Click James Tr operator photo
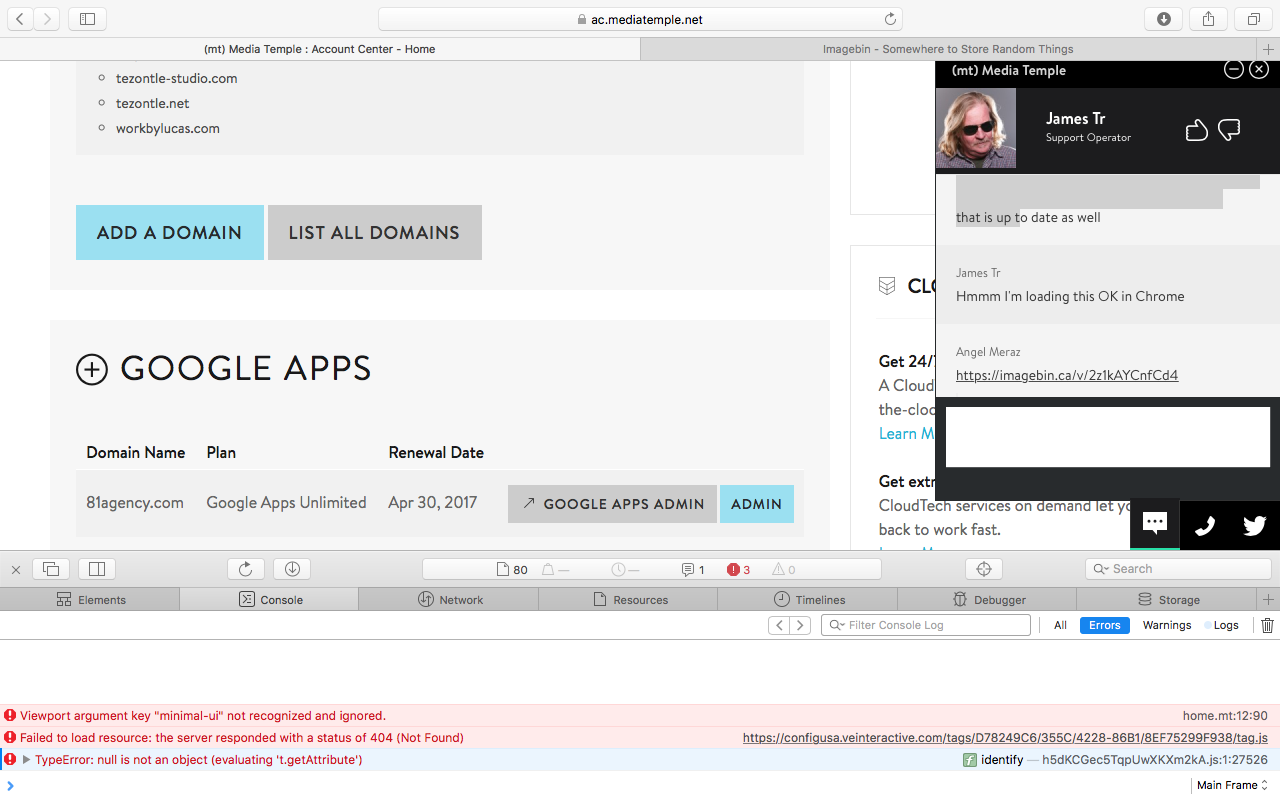 click(x=976, y=128)
